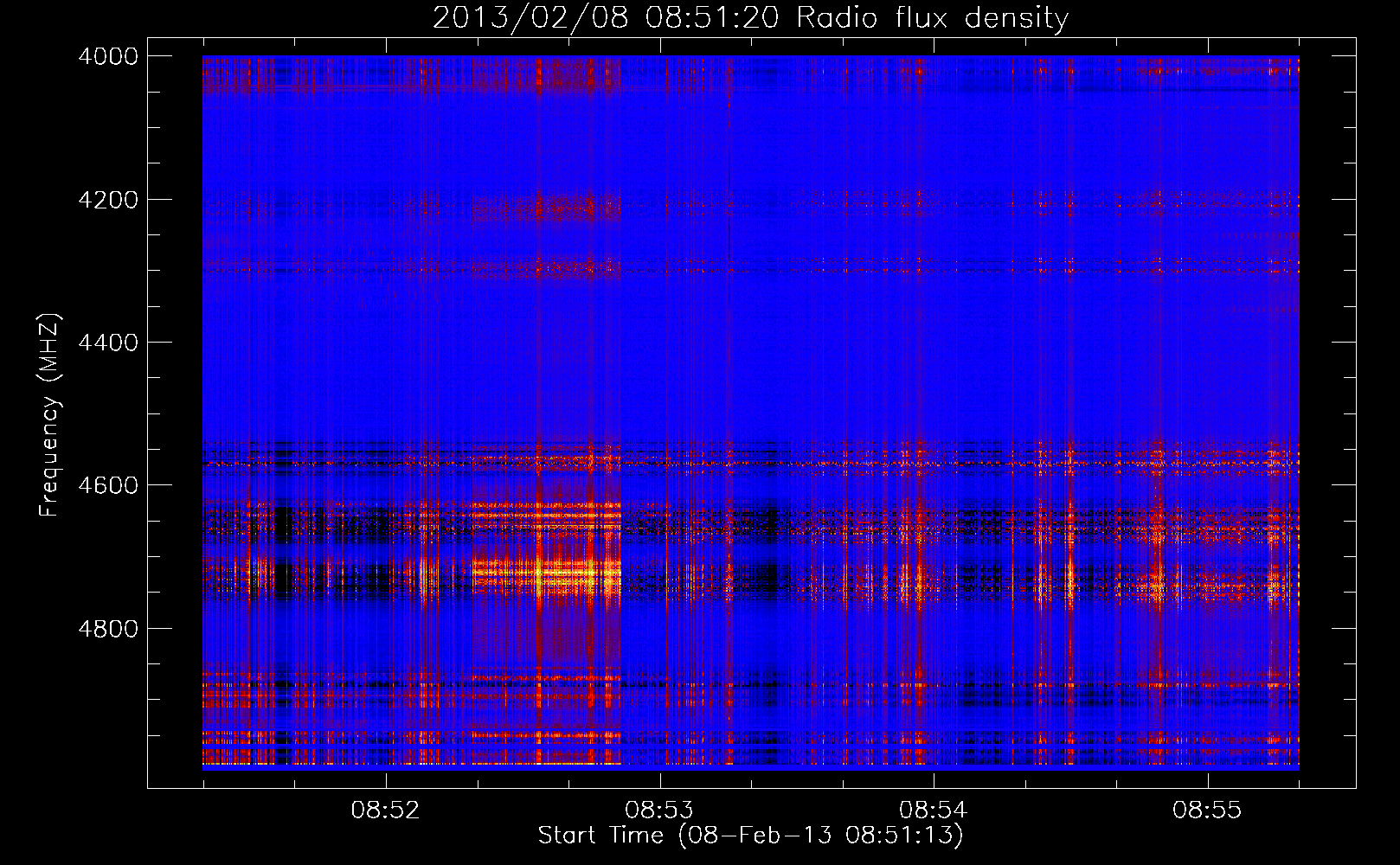The width and height of the screenshot is (1400, 865).
Task: Click the 08:54 time tick label
Action: point(933,811)
